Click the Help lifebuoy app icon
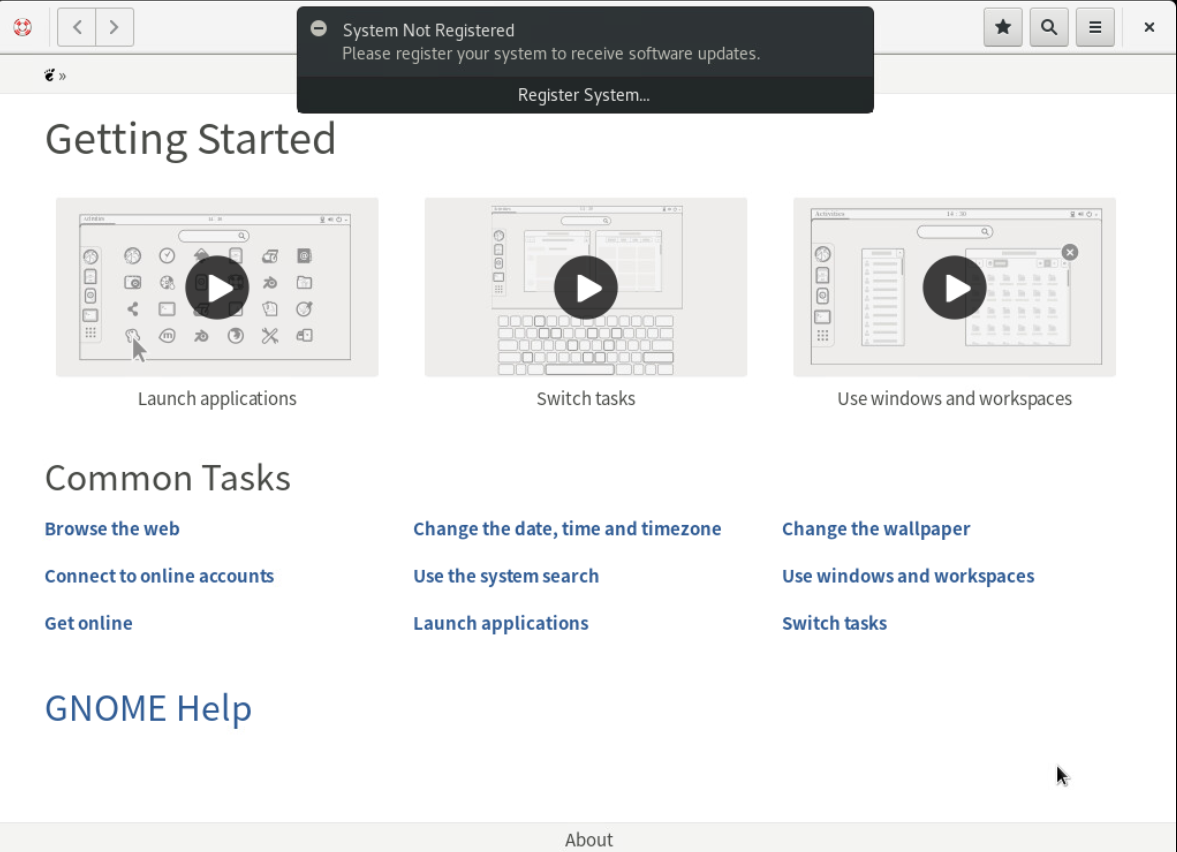 pyautogui.click(x=22, y=28)
